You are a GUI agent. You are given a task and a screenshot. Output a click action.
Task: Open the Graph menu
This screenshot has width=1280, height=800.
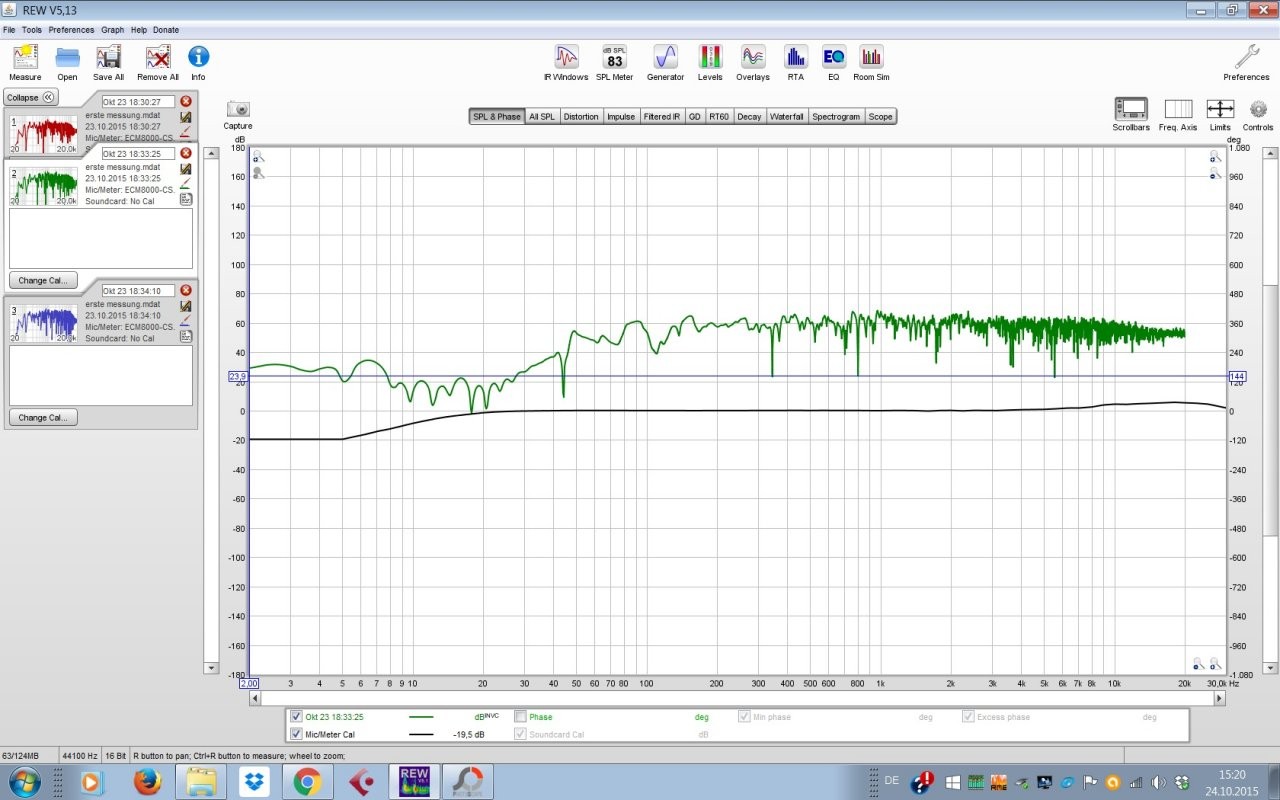click(x=112, y=30)
